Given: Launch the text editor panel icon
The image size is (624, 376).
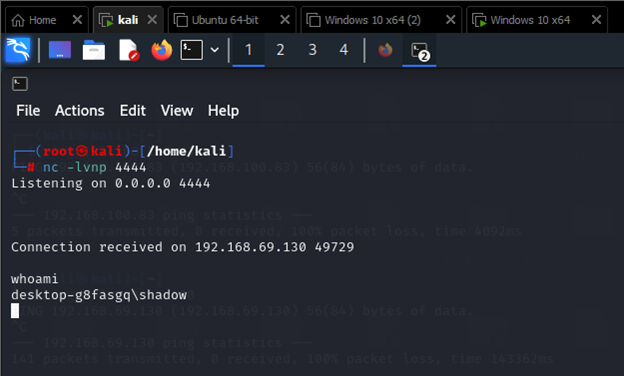Looking at the screenshot, I should (x=129, y=50).
